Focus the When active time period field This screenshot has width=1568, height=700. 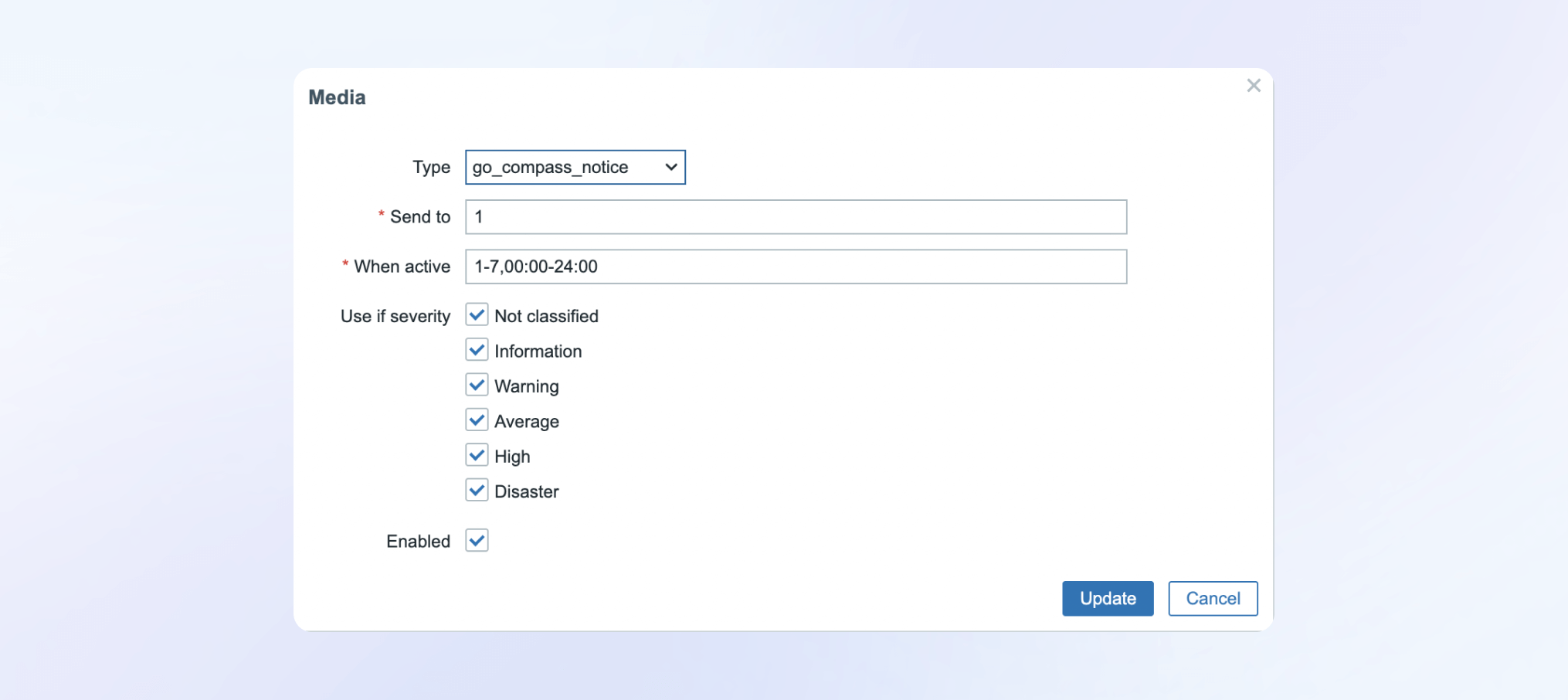[x=796, y=267]
